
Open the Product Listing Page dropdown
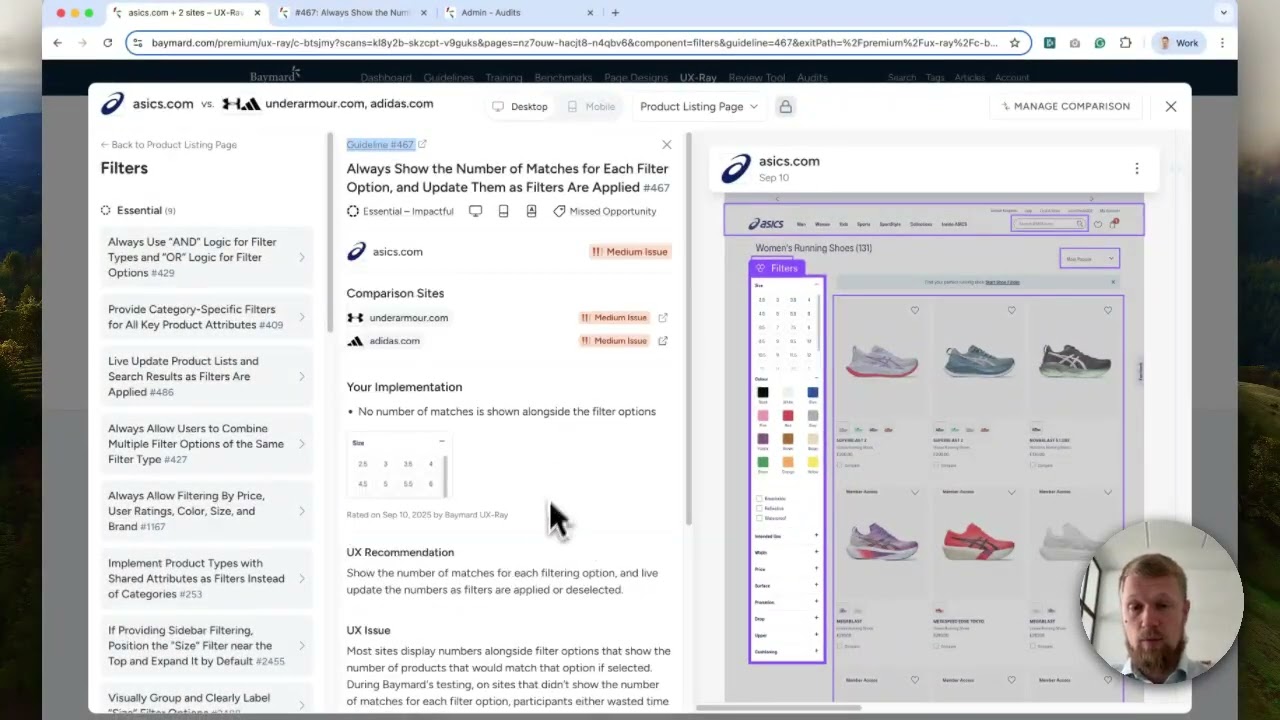699,107
